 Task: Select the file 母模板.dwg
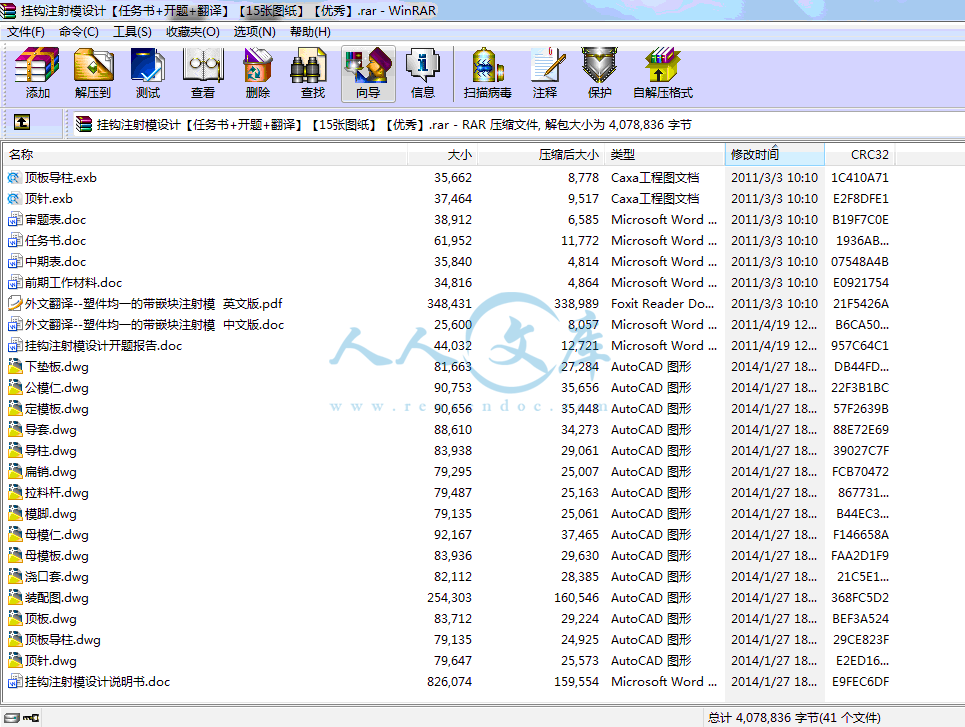[x=57, y=556]
